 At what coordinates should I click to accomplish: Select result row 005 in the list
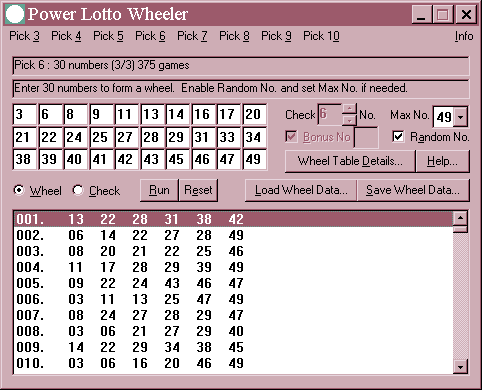(x=234, y=283)
